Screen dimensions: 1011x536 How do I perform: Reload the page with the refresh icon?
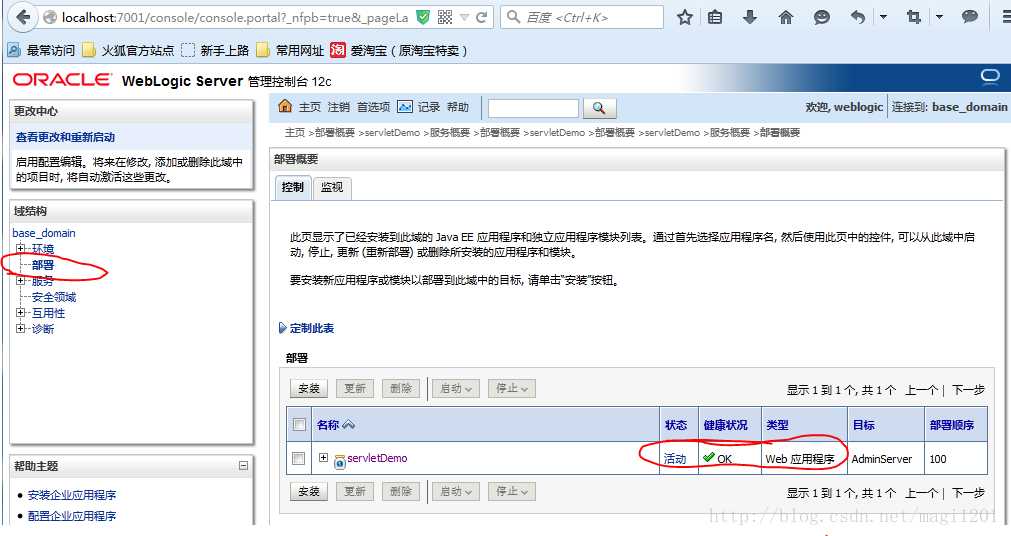(x=481, y=17)
